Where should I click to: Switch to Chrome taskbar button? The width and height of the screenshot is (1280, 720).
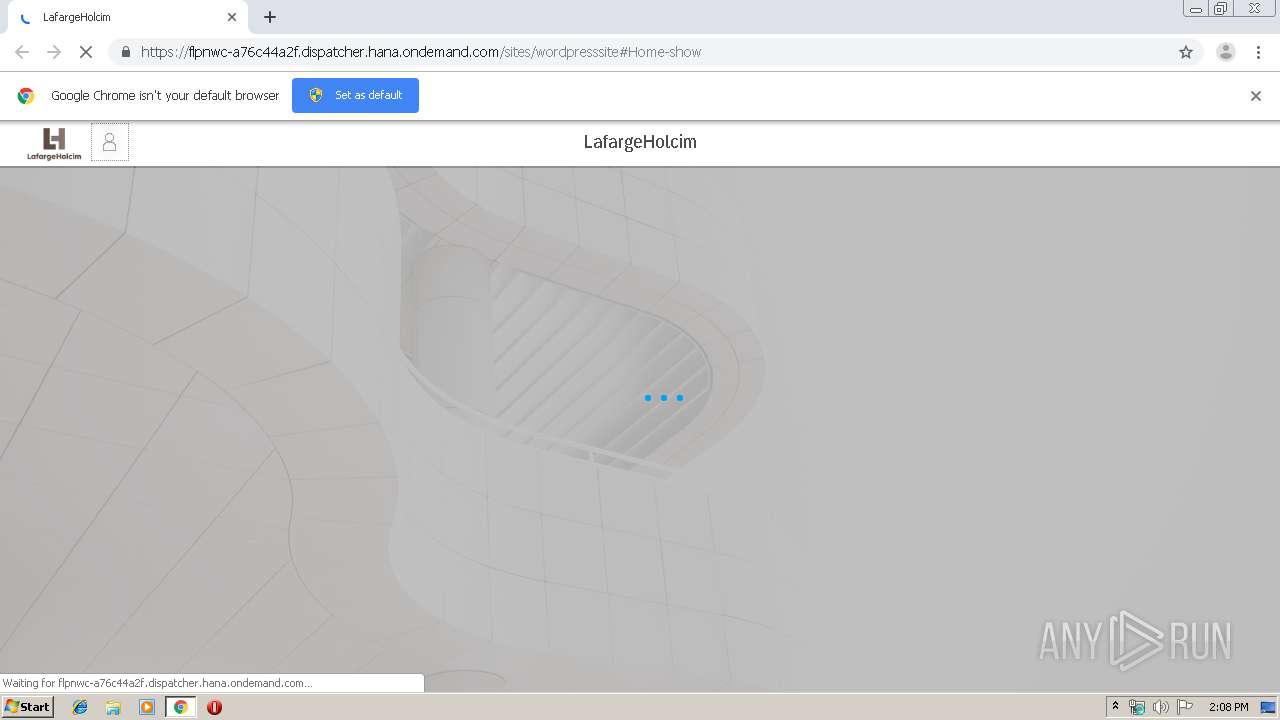coord(181,707)
